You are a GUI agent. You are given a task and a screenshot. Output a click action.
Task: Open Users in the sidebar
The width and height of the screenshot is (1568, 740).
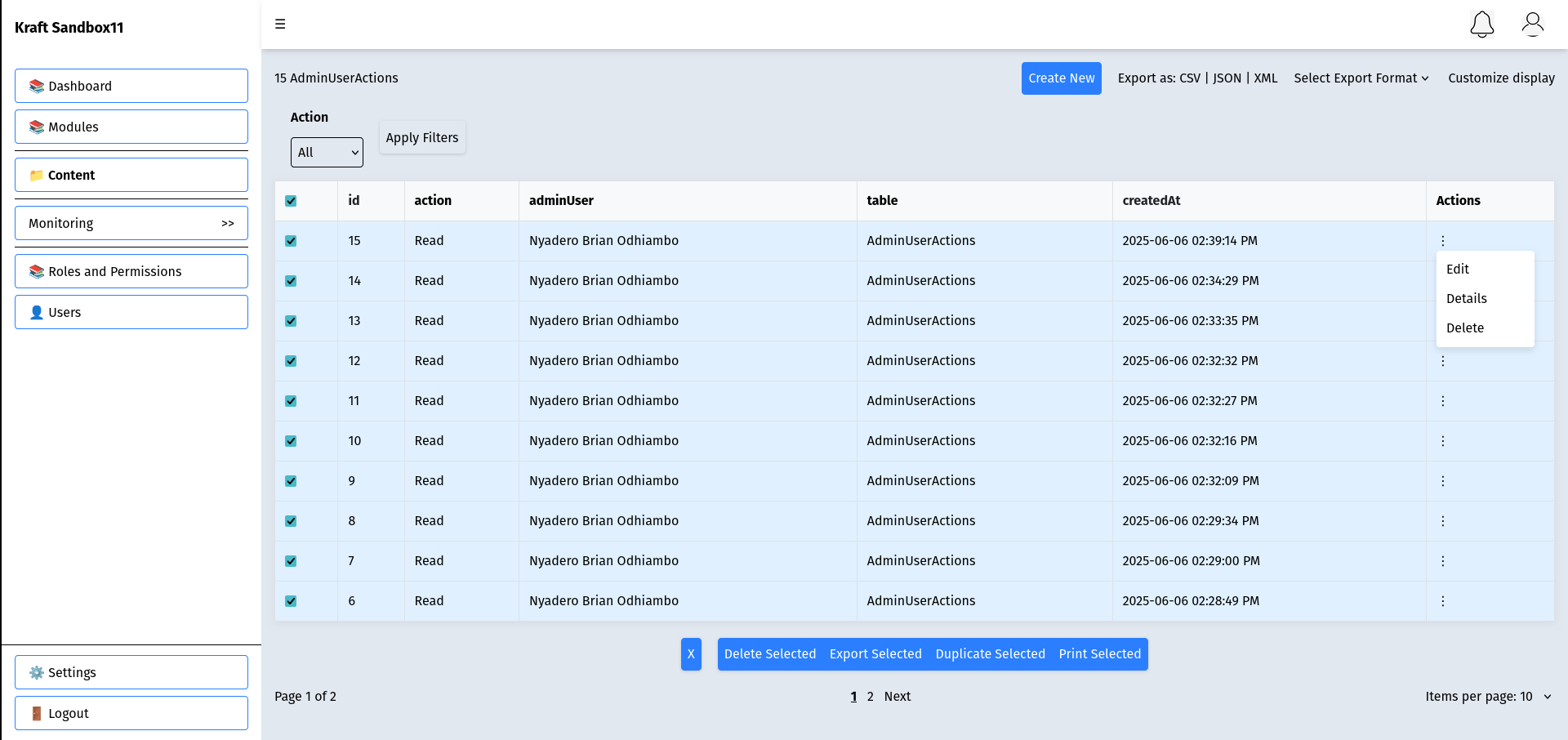pos(131,312)
